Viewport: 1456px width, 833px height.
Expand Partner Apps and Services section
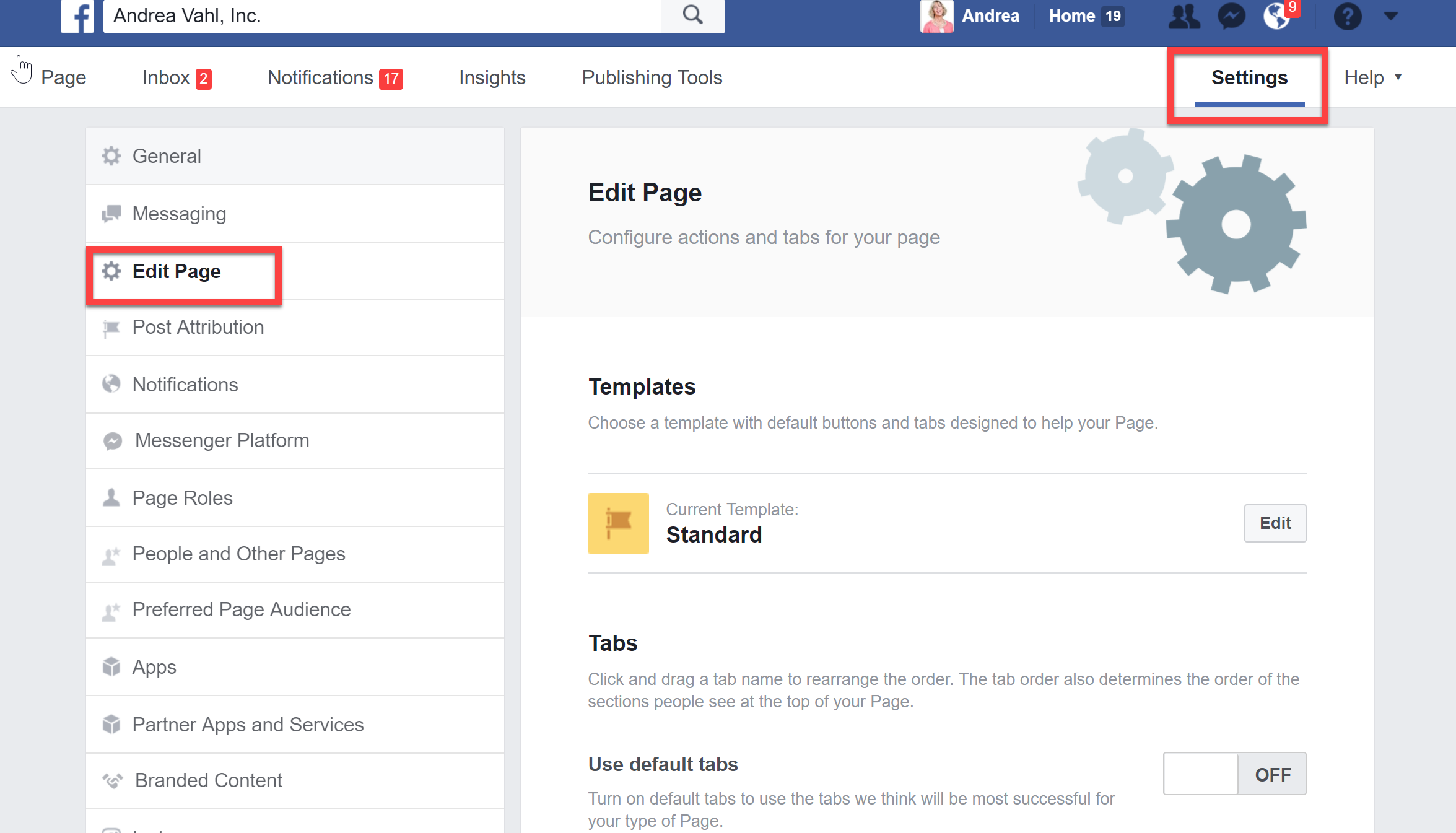pos(247,725)
